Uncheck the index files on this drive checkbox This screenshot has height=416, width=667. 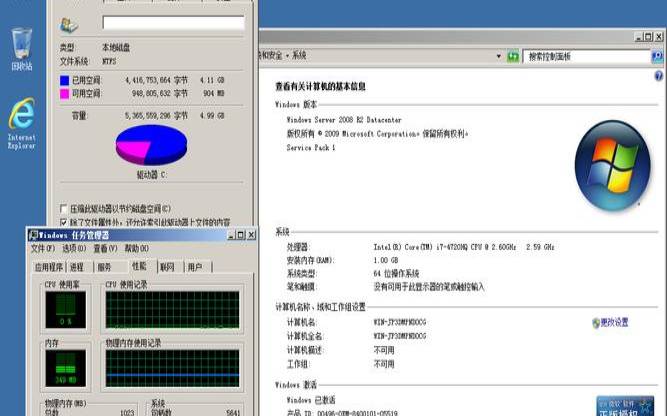63,222
